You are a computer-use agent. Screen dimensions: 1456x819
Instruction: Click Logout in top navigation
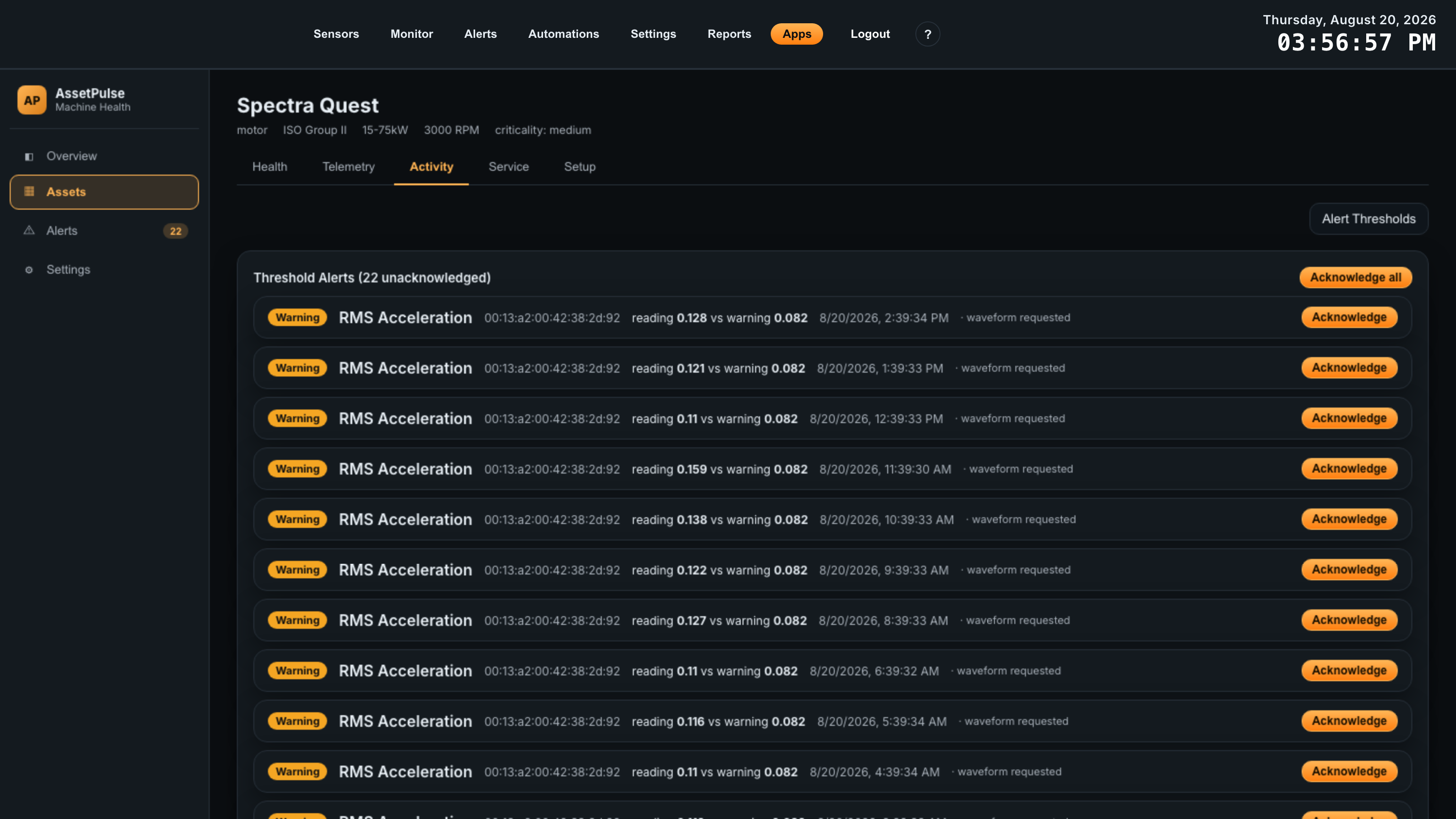pos(870,34)
